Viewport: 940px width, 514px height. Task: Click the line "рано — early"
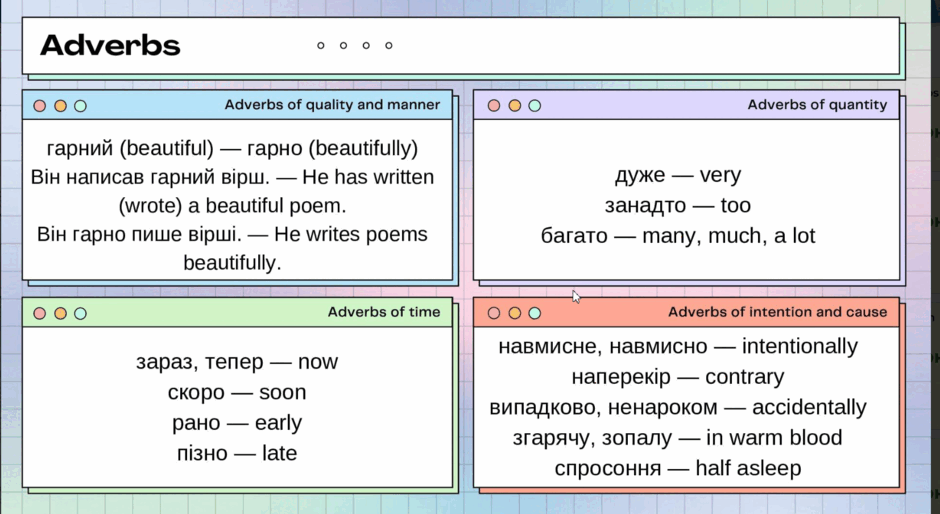(237, 423)
